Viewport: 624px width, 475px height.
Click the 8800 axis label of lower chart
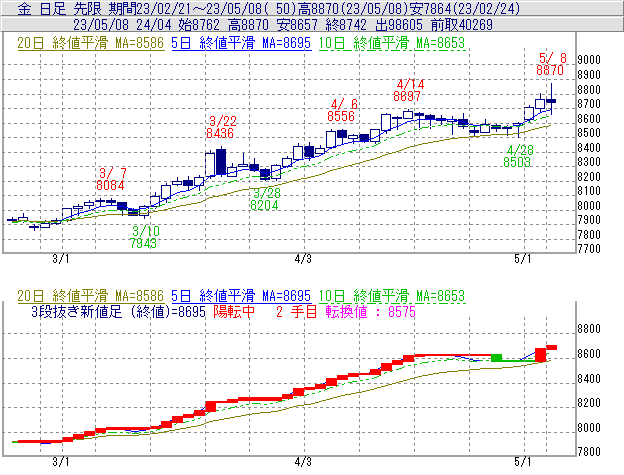click(x=589, y=329)
